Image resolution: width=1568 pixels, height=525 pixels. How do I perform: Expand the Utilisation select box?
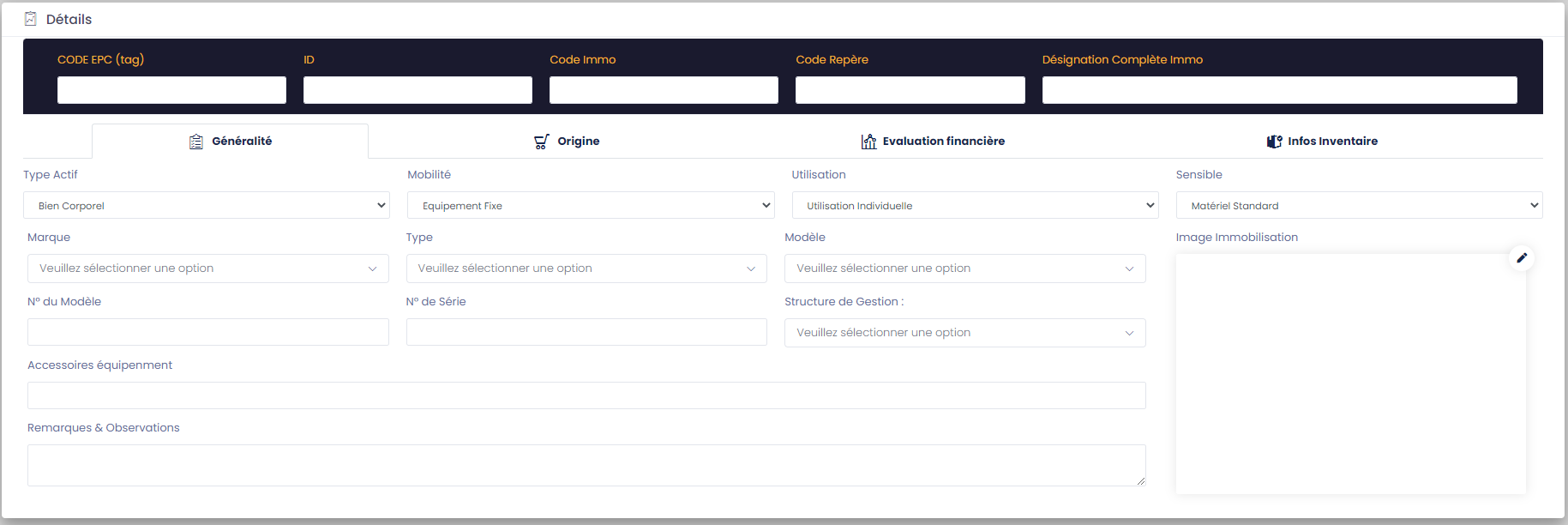[x=975, y=205]
